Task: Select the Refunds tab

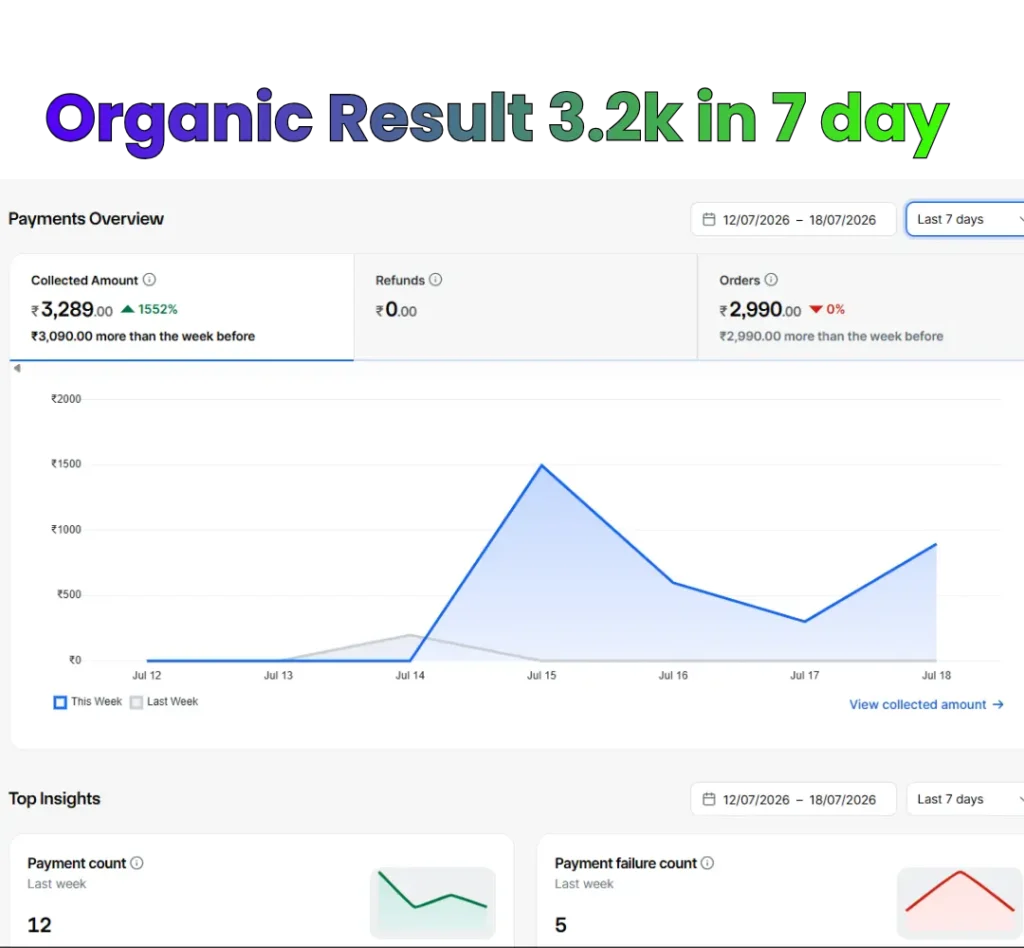Action: pyautogui.click(x=526, y=307)
